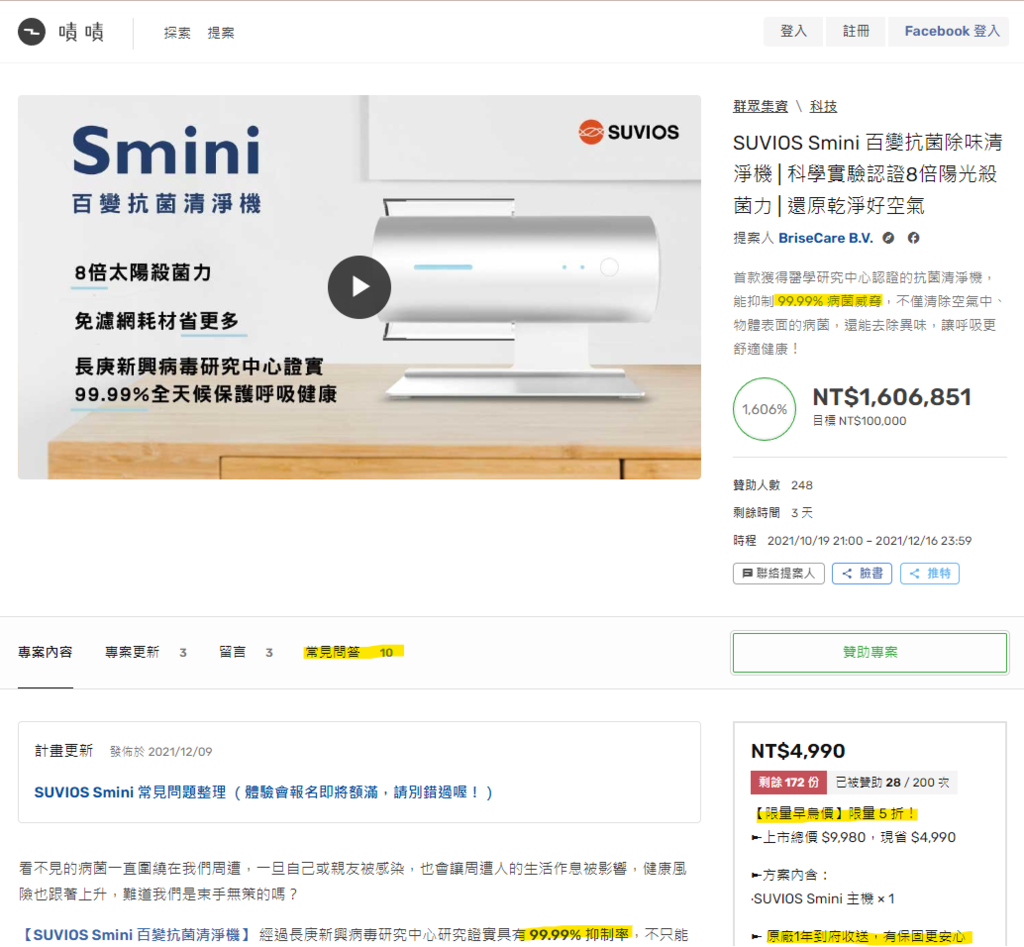Screen dimensions: 1024x947
Task: Click the 原廠1年到府收送 warranty text
Action: (x=865, y=937)
